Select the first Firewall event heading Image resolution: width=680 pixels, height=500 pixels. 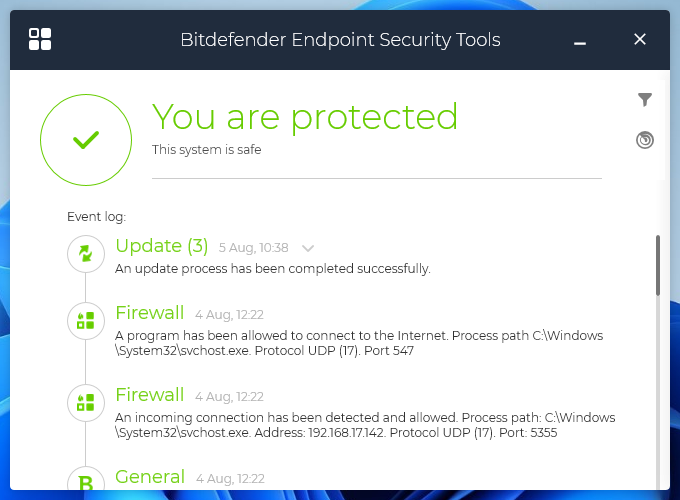(x=149, y=313)
